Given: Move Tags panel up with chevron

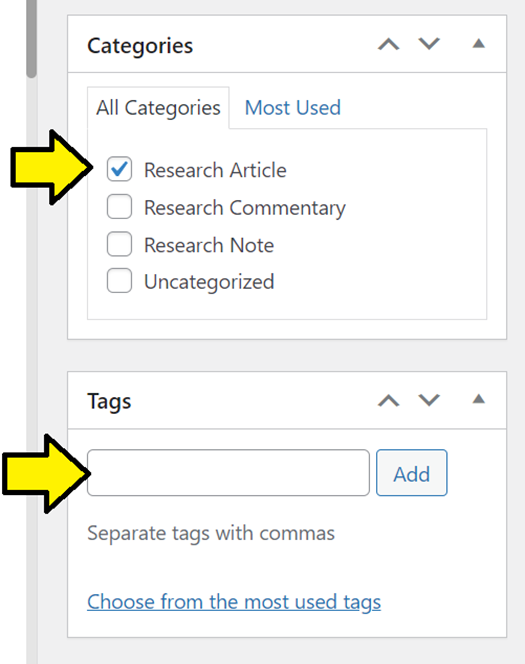Looking at the screenshot, I should tap(389, 400).
